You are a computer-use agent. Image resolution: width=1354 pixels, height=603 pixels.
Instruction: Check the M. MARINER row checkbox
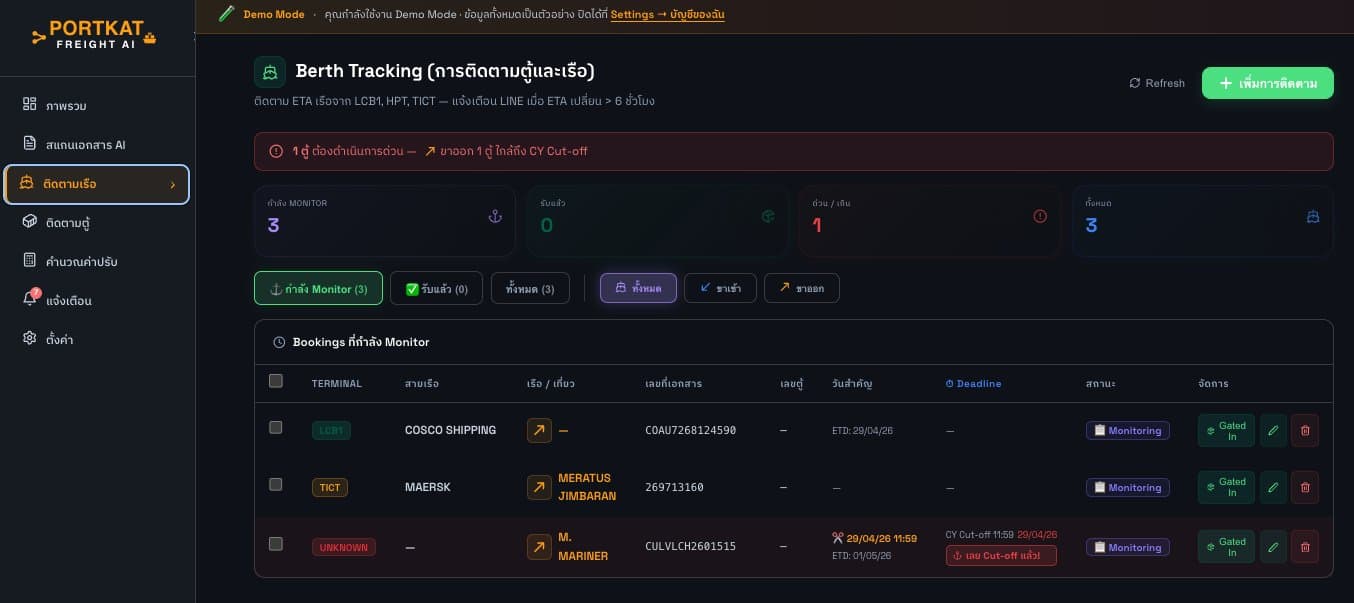pos(276,544)
